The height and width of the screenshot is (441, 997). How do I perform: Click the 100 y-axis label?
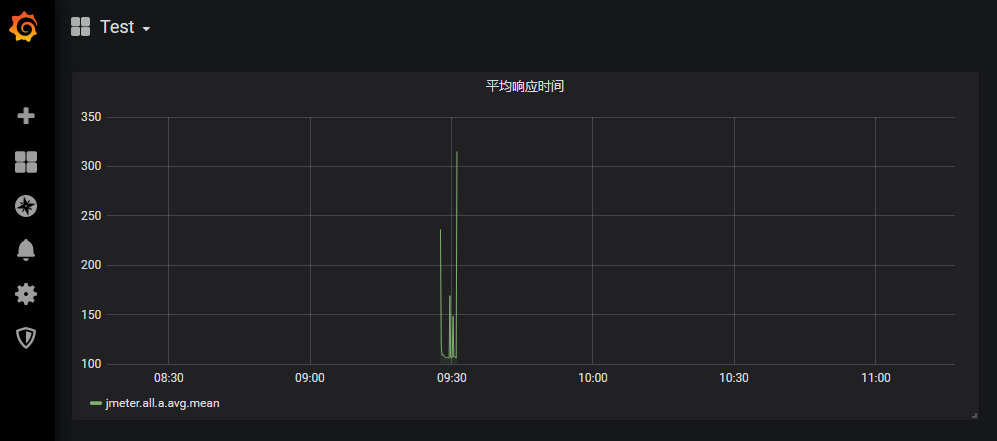92,364
